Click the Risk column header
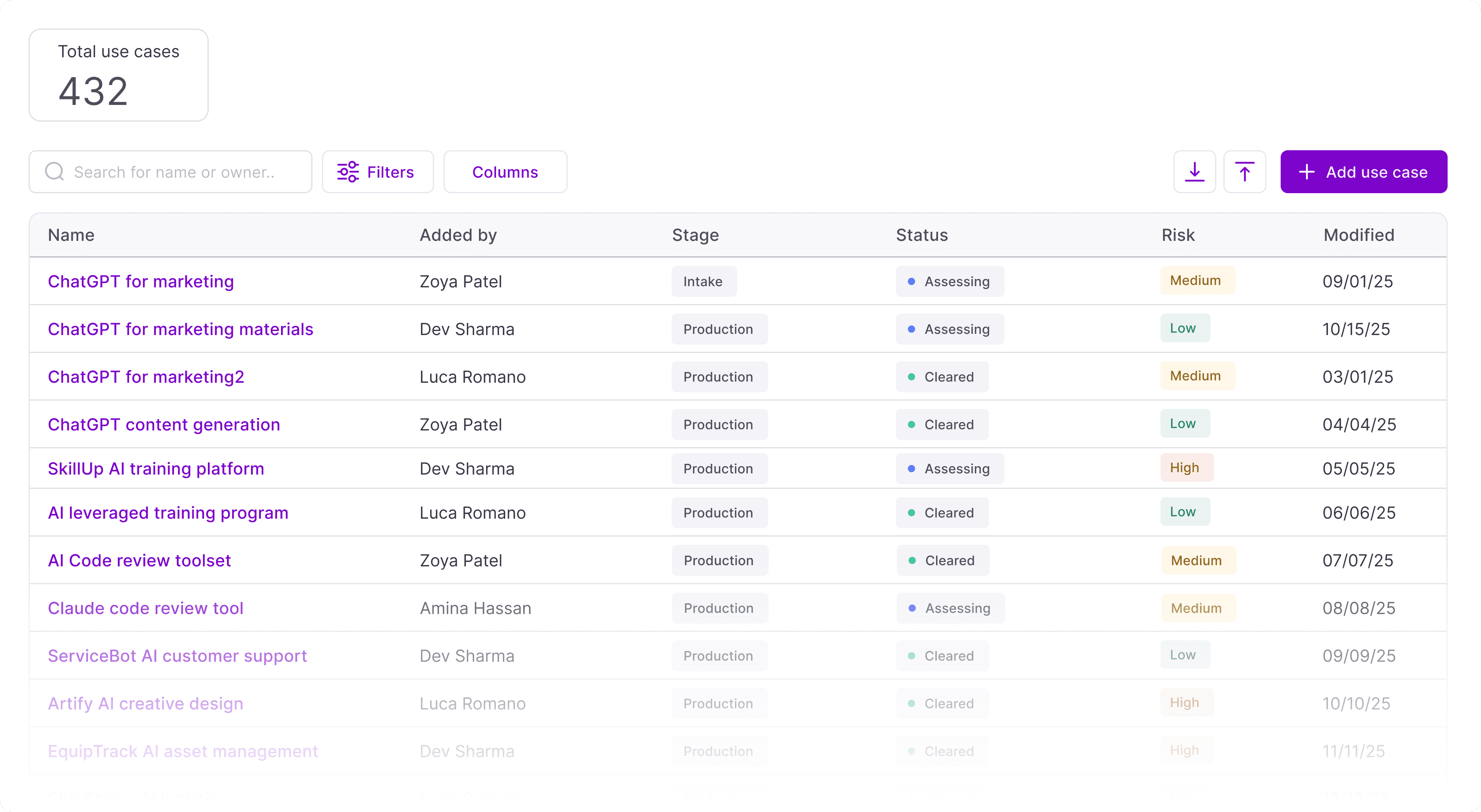The width and height of the screenshot is (1481, 812). [1177, 234]
